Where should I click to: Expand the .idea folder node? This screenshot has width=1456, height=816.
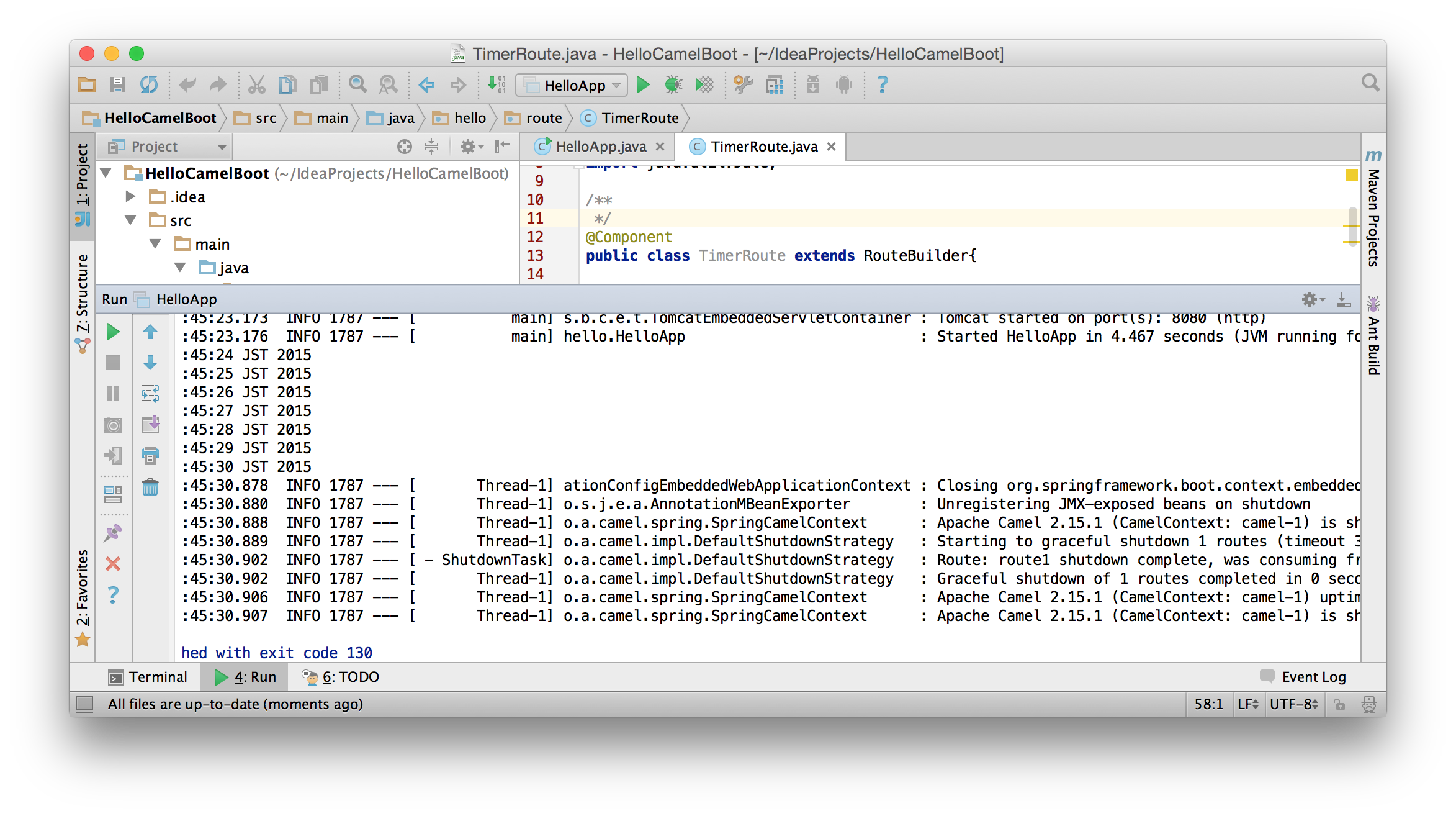click(130, 197)
